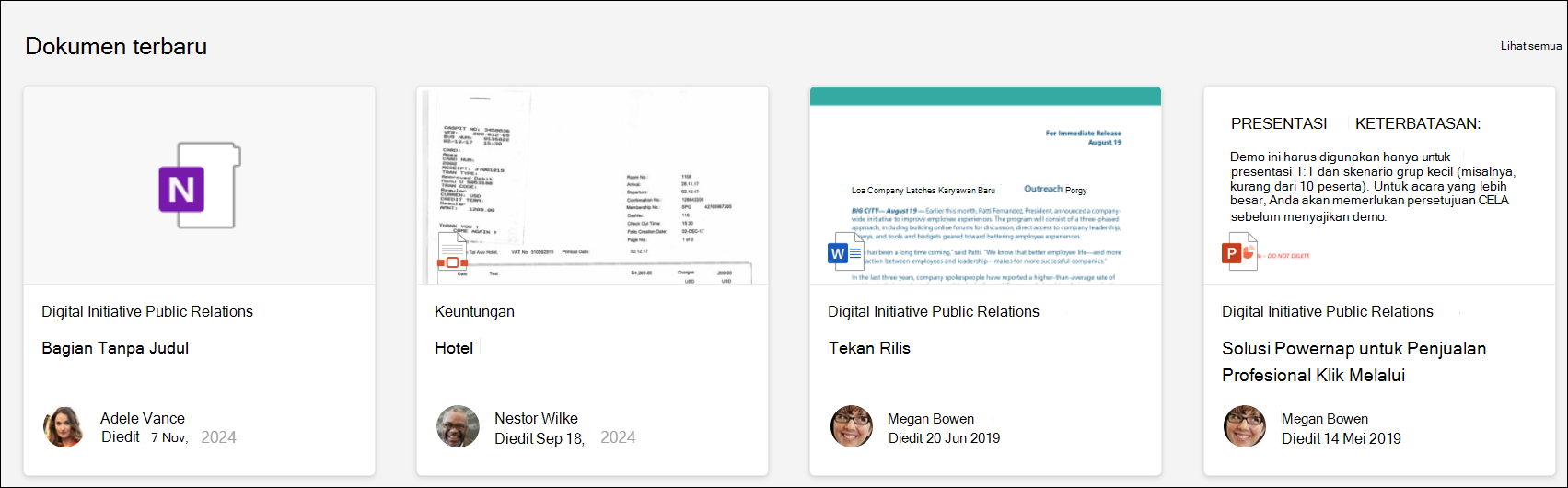
Task: Click the Diedit Sep 18, 2024 date
Action: tap(564, 438)
